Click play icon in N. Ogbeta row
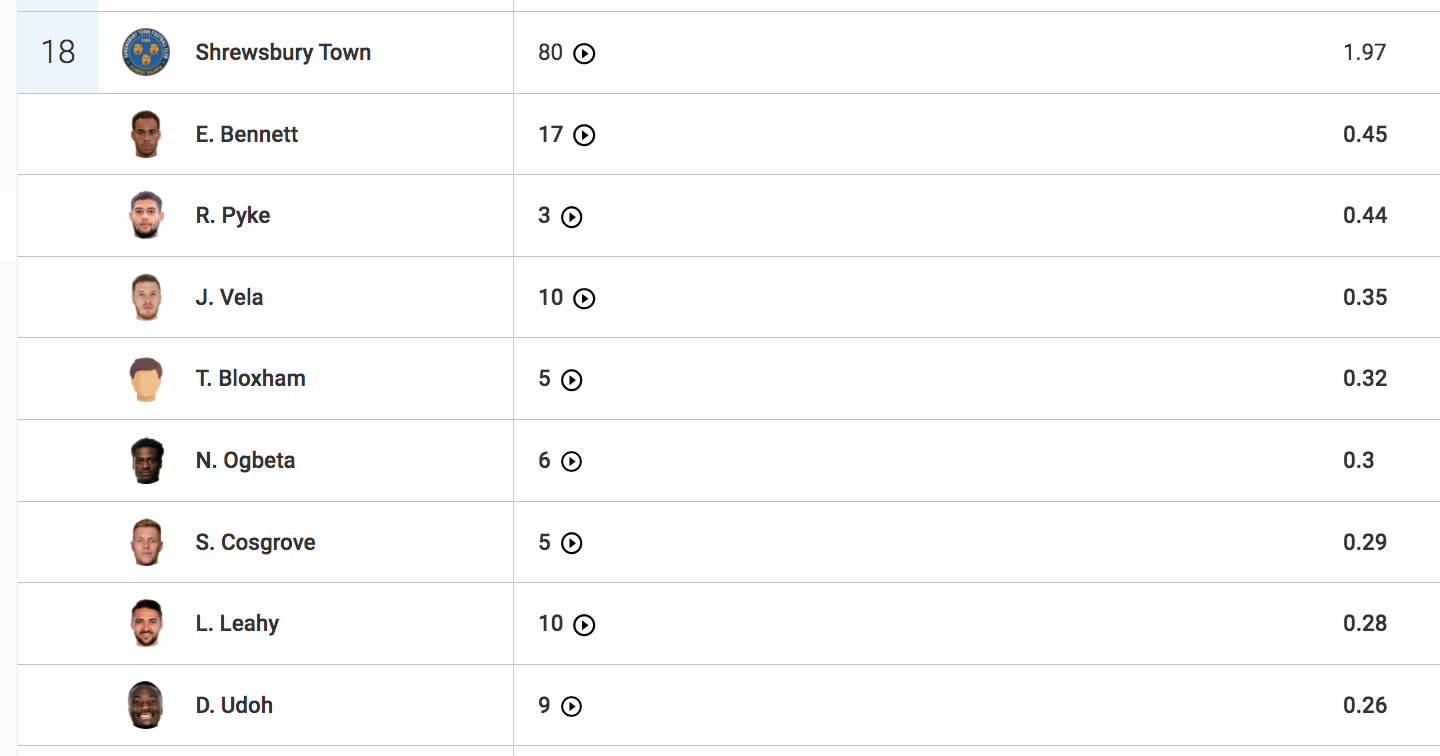The width and height of the screenshot is (1440, 756). pos(571,461)
